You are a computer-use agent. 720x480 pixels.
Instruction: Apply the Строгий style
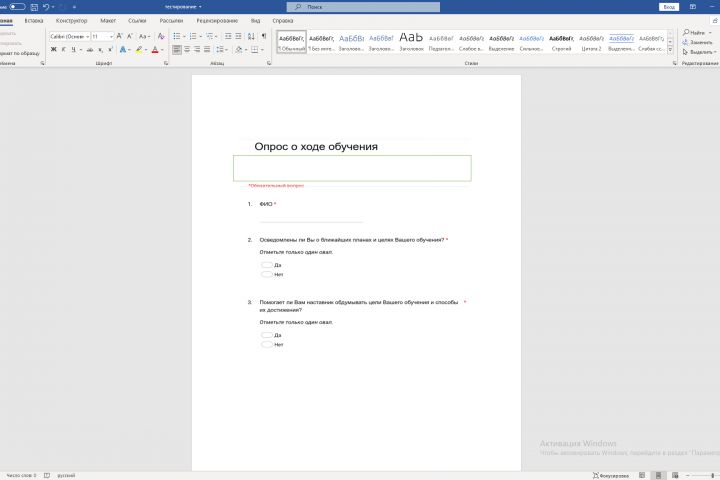pos(561,42)
